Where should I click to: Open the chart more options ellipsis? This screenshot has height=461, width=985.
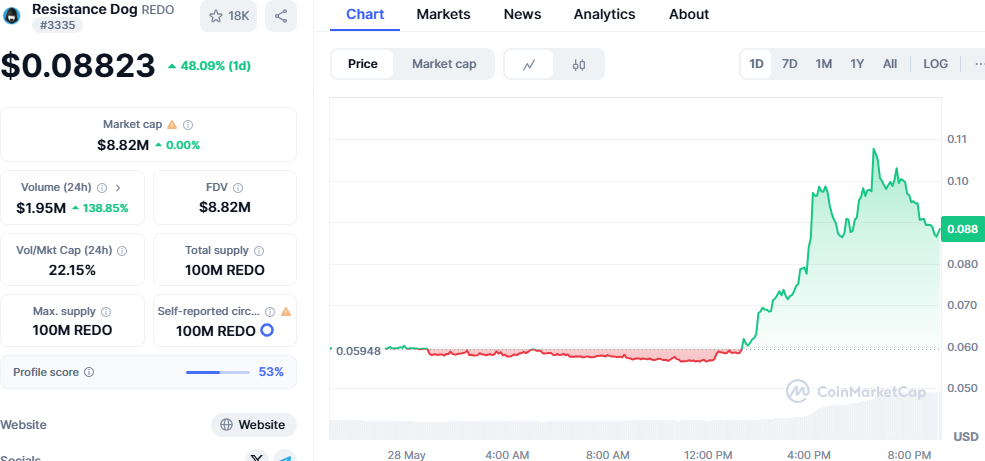tap(977, 64)
